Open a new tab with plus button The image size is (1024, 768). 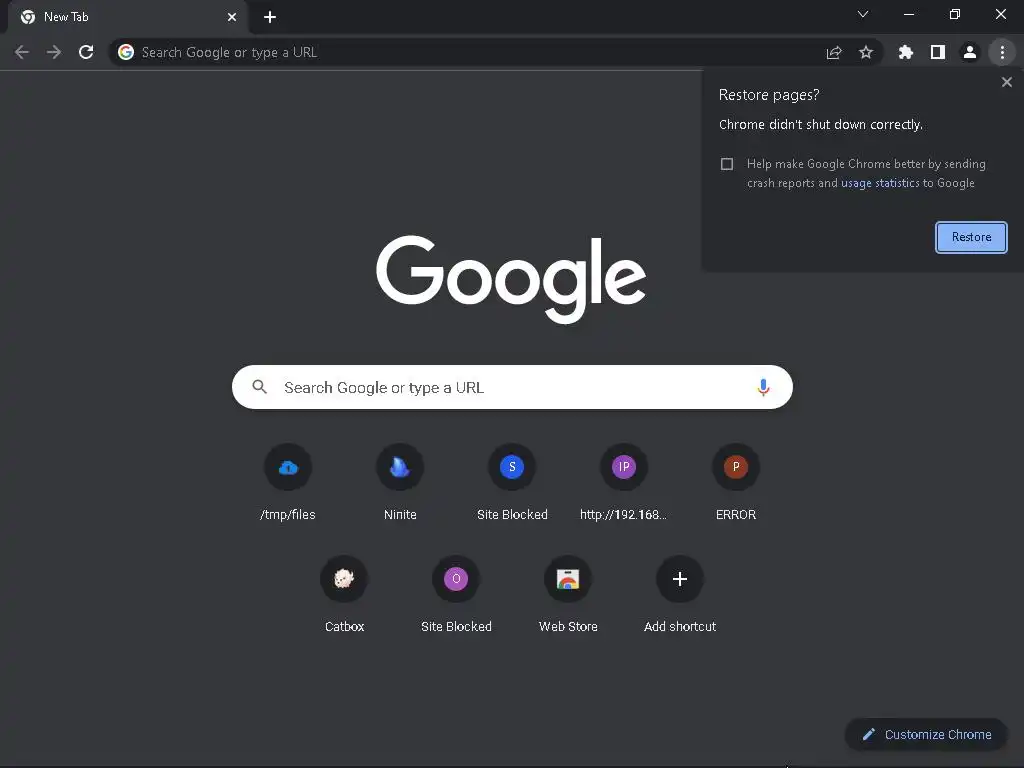pyautogui.click(x=270, y=17)
